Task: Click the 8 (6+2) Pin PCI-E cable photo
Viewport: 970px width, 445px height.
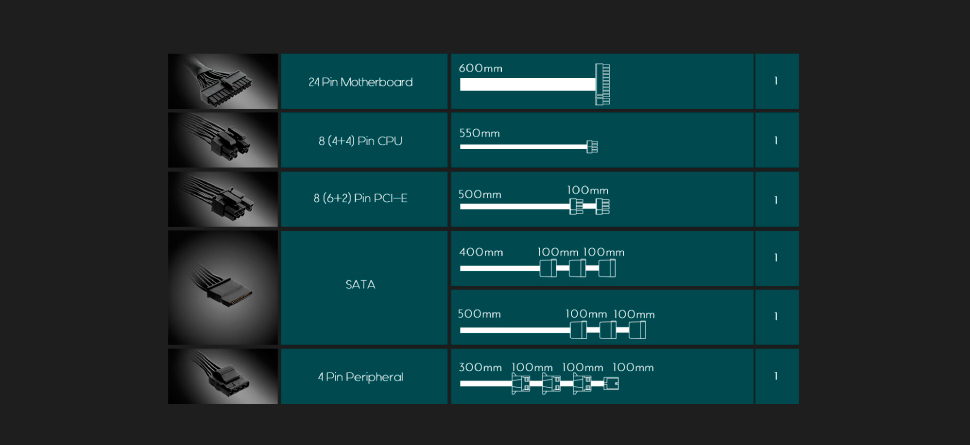Action: pos(223,198)
